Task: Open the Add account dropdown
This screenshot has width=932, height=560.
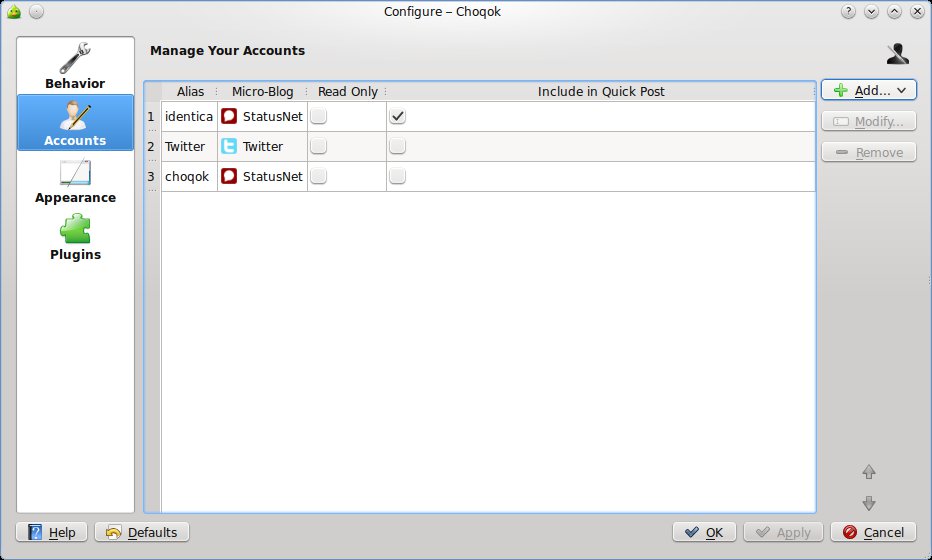Action: pos(868,90)
